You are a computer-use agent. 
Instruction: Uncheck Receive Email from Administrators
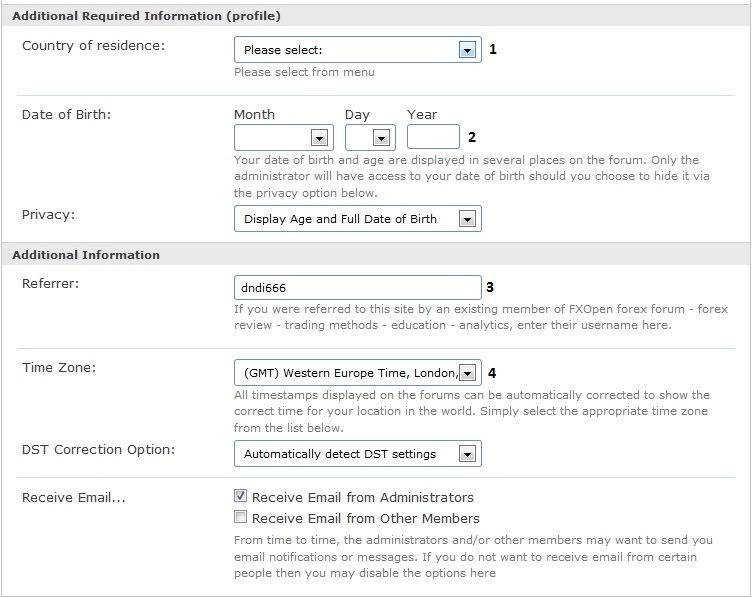pyautogui.click(x=240, y=496)
